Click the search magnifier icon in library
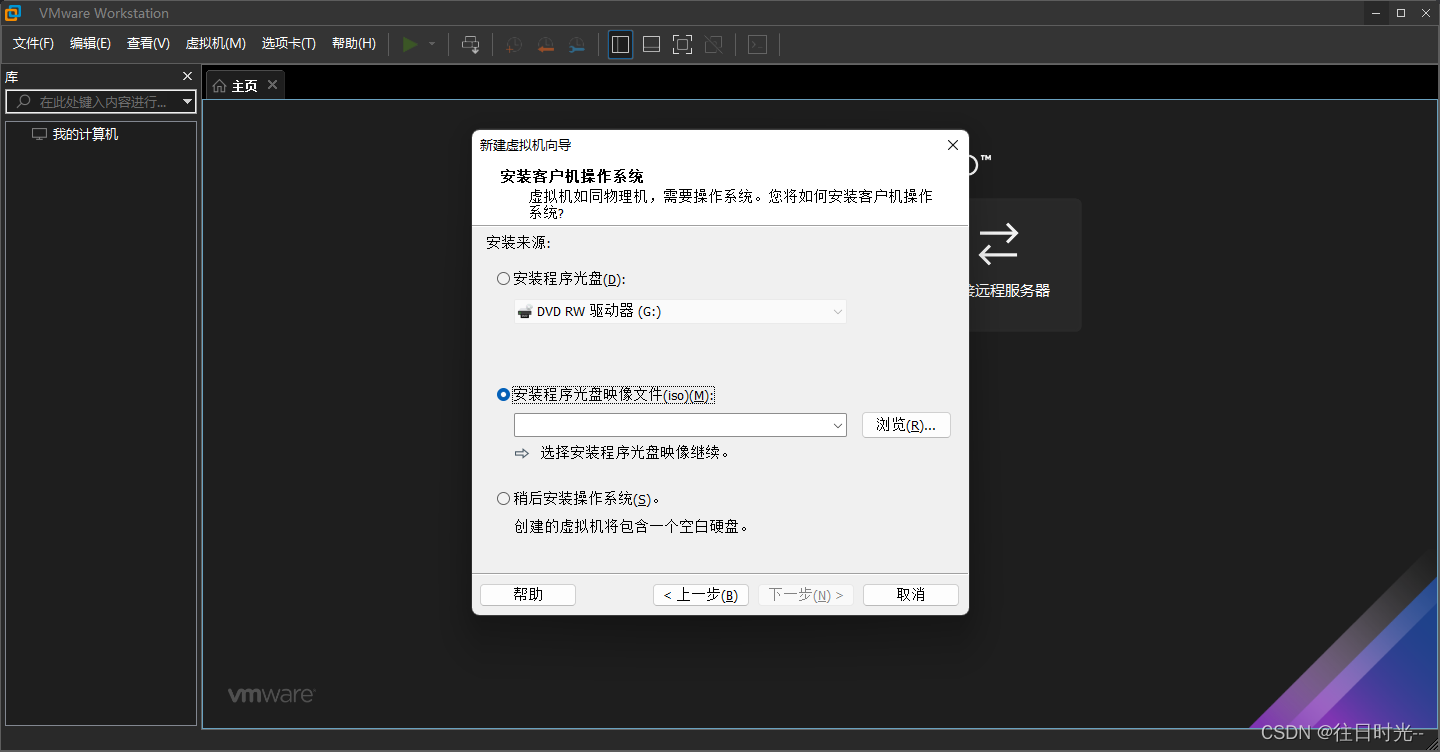This screenshot has width=1440, height=752. pos(24,102)
